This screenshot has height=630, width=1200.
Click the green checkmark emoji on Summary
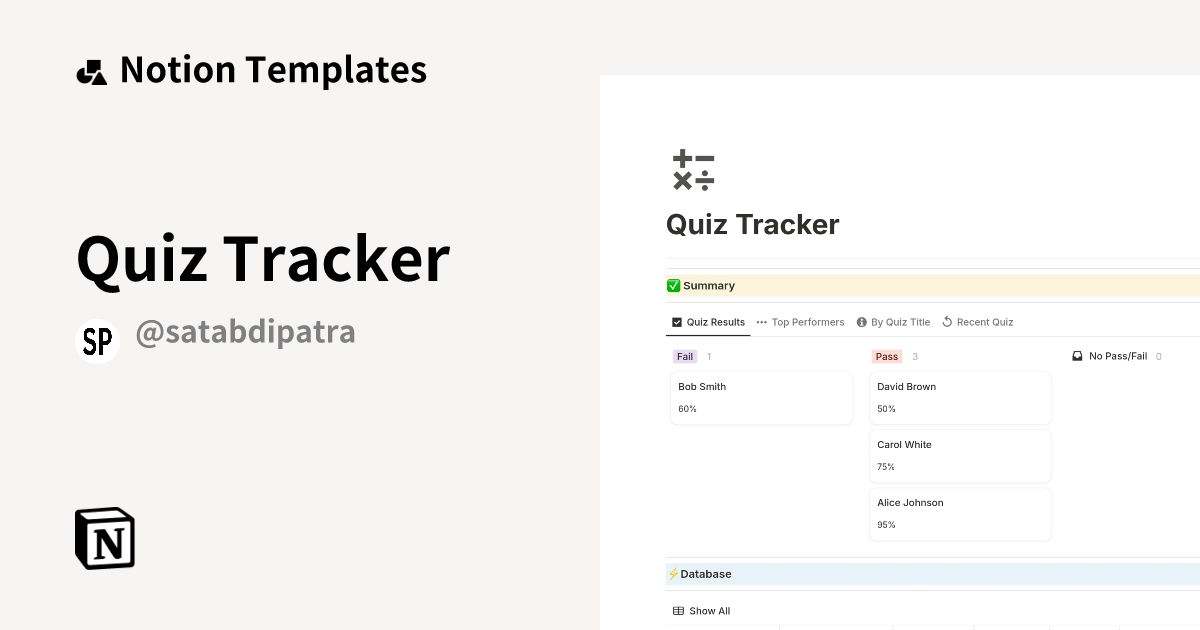click(673, 285)
